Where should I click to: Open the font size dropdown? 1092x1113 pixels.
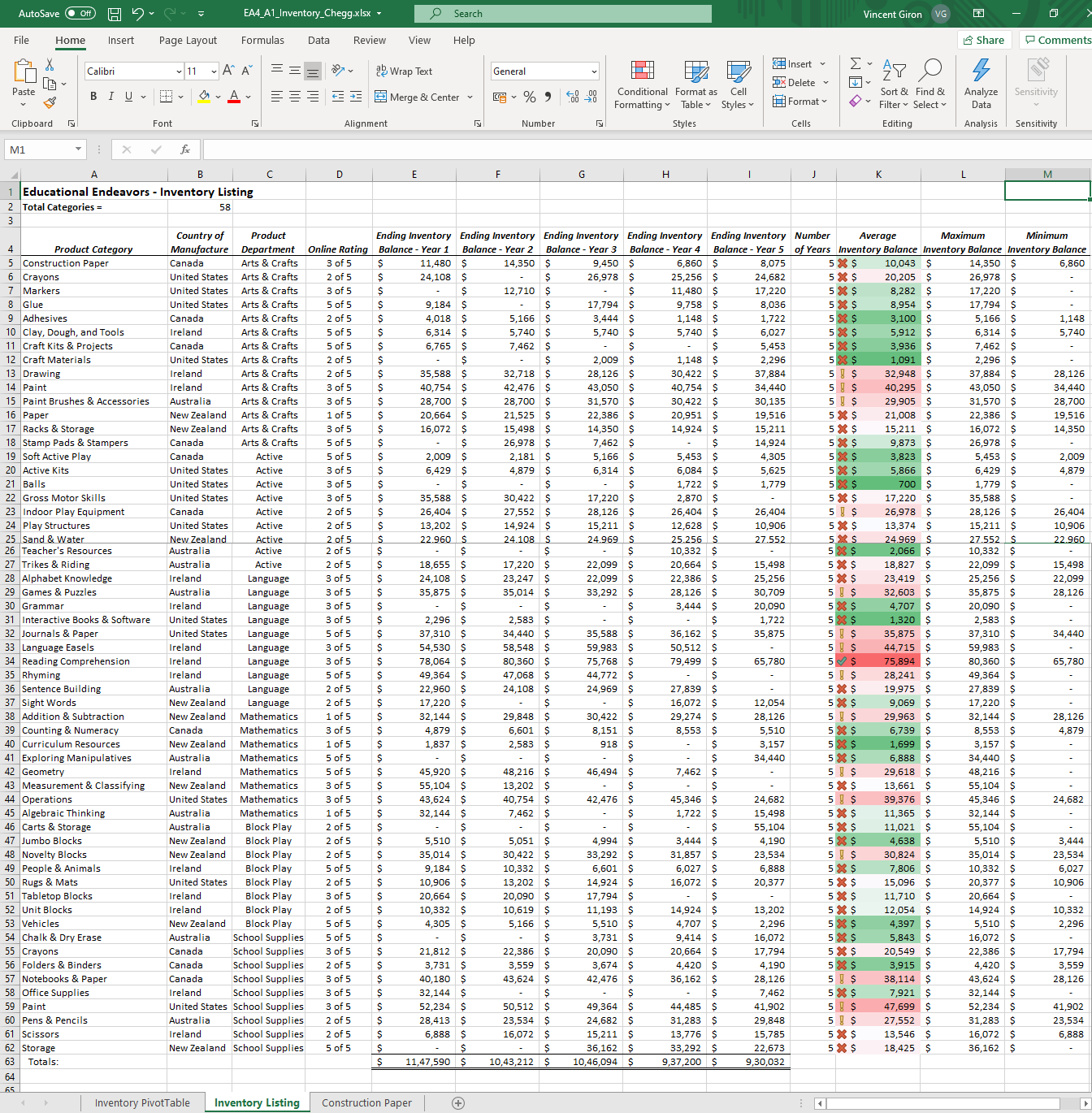(x=214, y=71)
